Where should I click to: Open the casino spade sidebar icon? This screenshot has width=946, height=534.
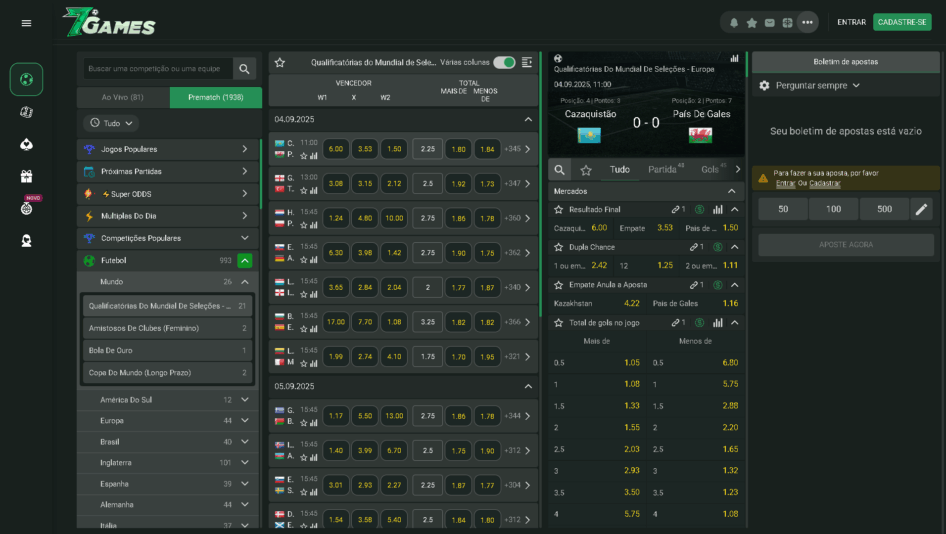[x=26, y=144]
